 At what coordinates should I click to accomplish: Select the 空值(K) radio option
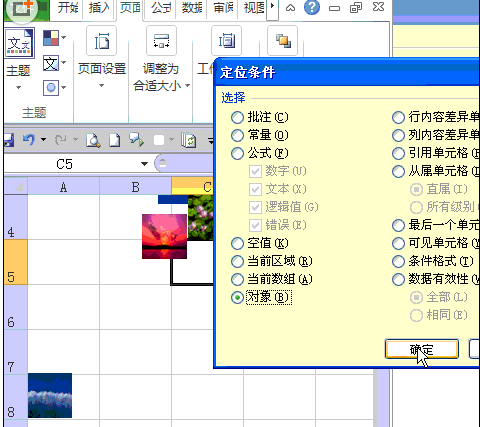click(237, 243)
